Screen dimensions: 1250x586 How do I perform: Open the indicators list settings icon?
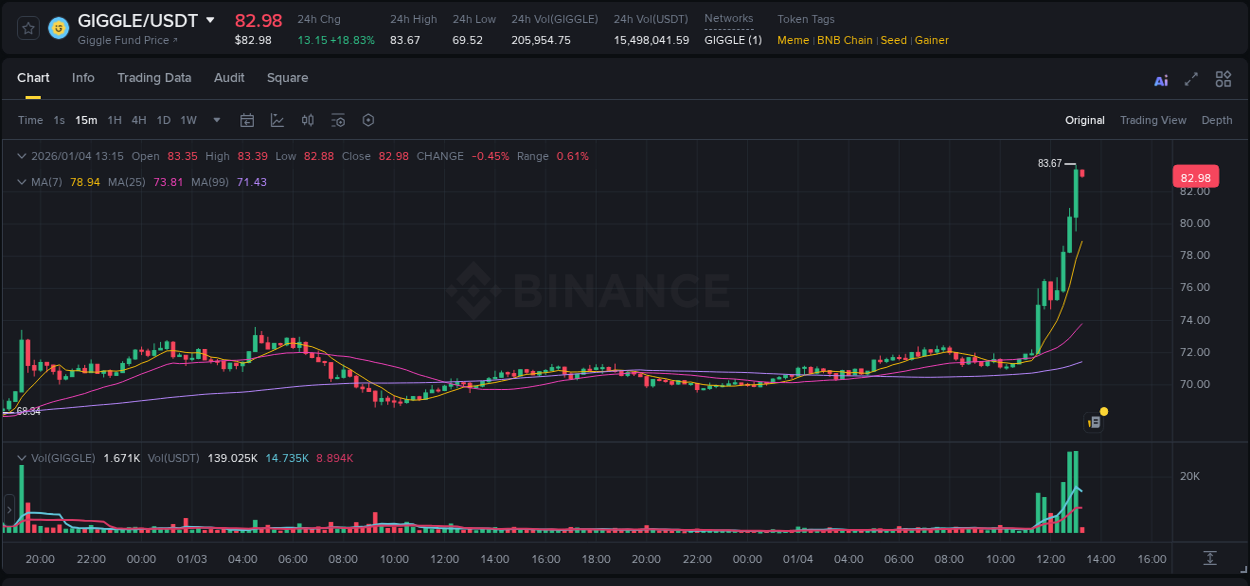tap(338, 120)
